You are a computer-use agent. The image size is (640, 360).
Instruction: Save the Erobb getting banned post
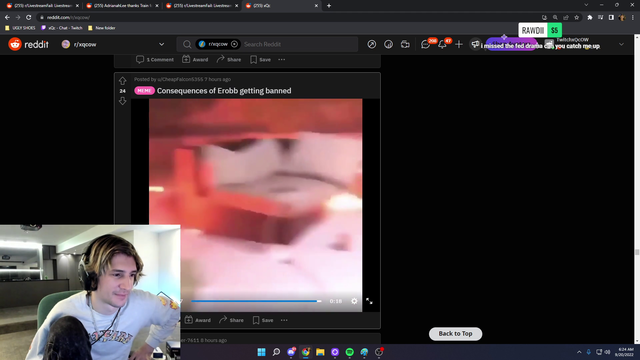[x=263, y=320]
